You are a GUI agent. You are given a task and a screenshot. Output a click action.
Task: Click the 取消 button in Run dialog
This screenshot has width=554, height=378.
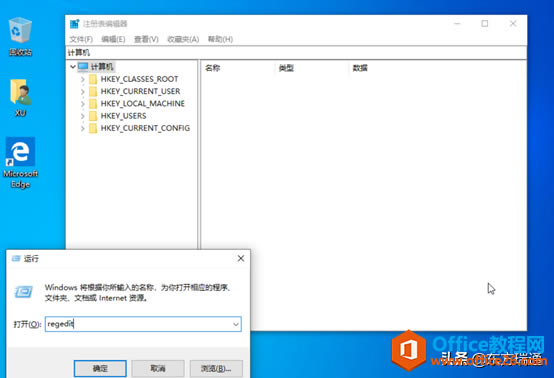[158, 368]
